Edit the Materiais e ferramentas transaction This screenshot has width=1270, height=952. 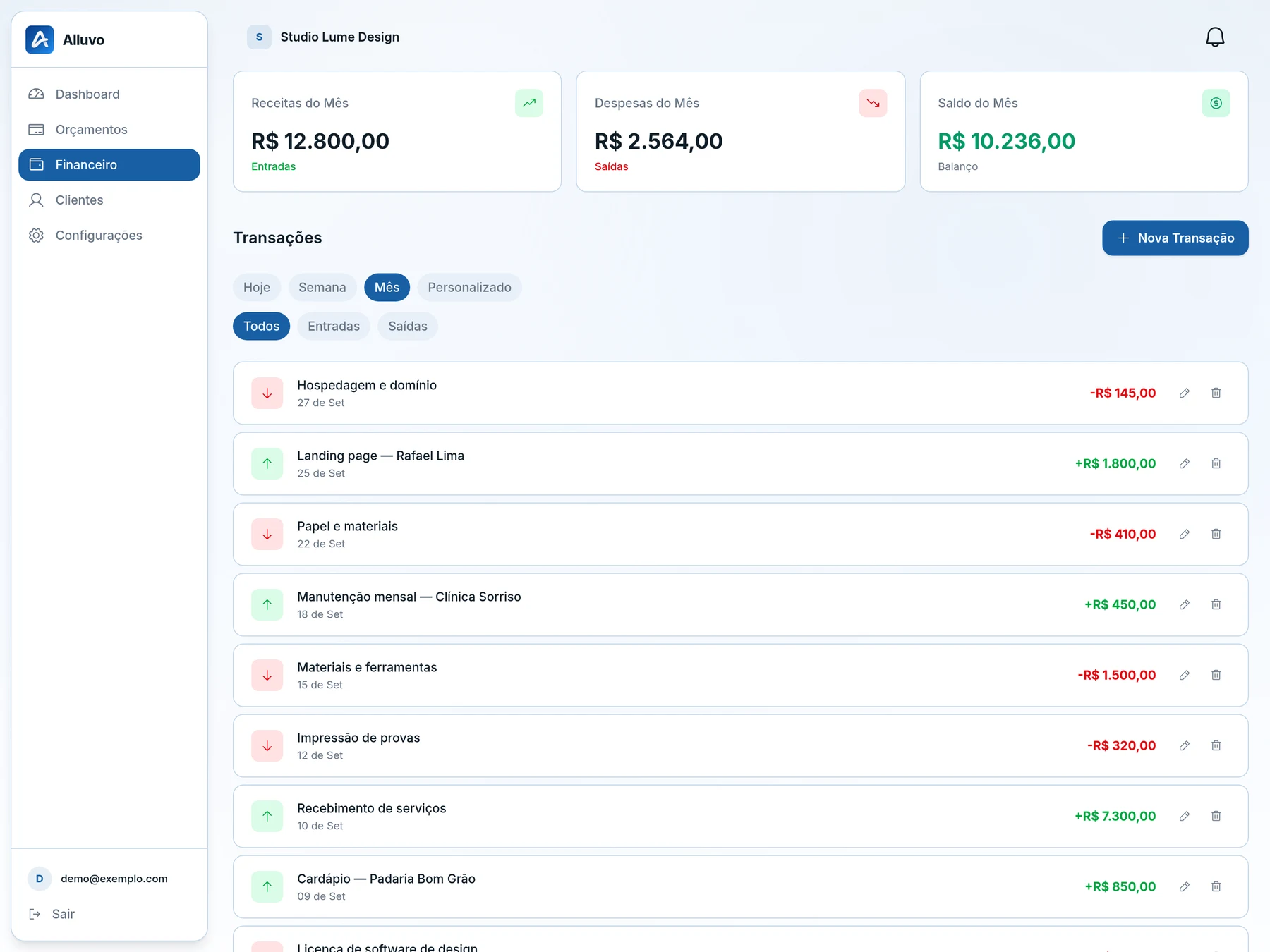coord(1185,676)
